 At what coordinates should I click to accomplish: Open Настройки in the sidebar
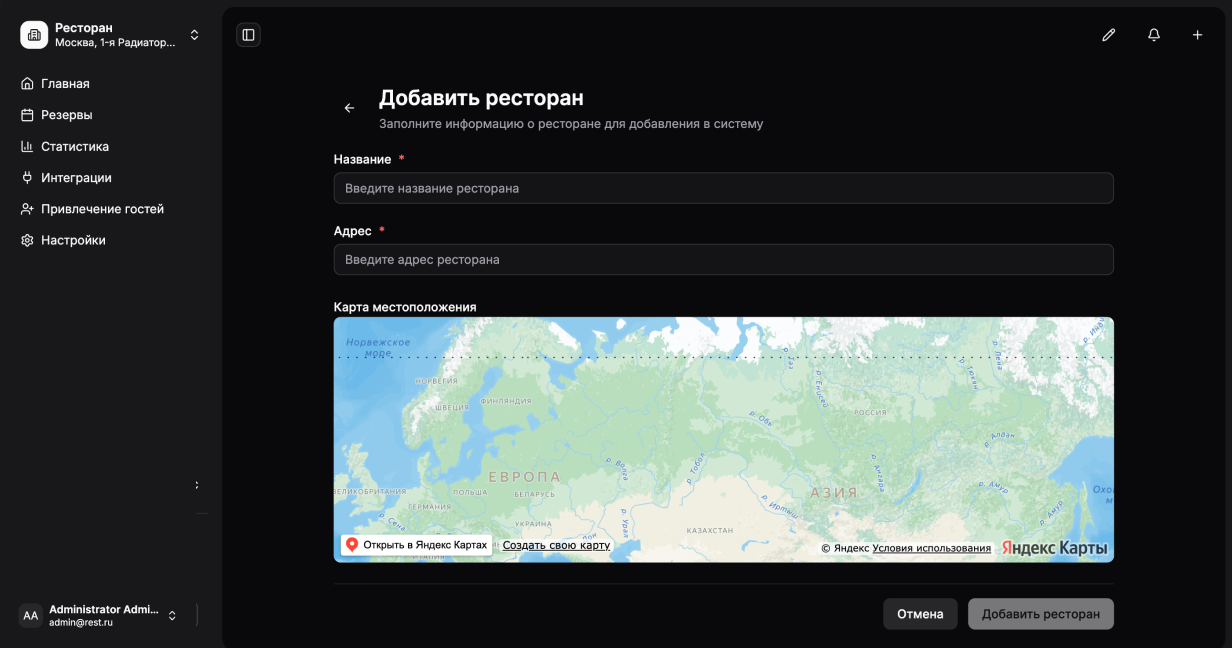pyautogui.click(x=73, y=241)
